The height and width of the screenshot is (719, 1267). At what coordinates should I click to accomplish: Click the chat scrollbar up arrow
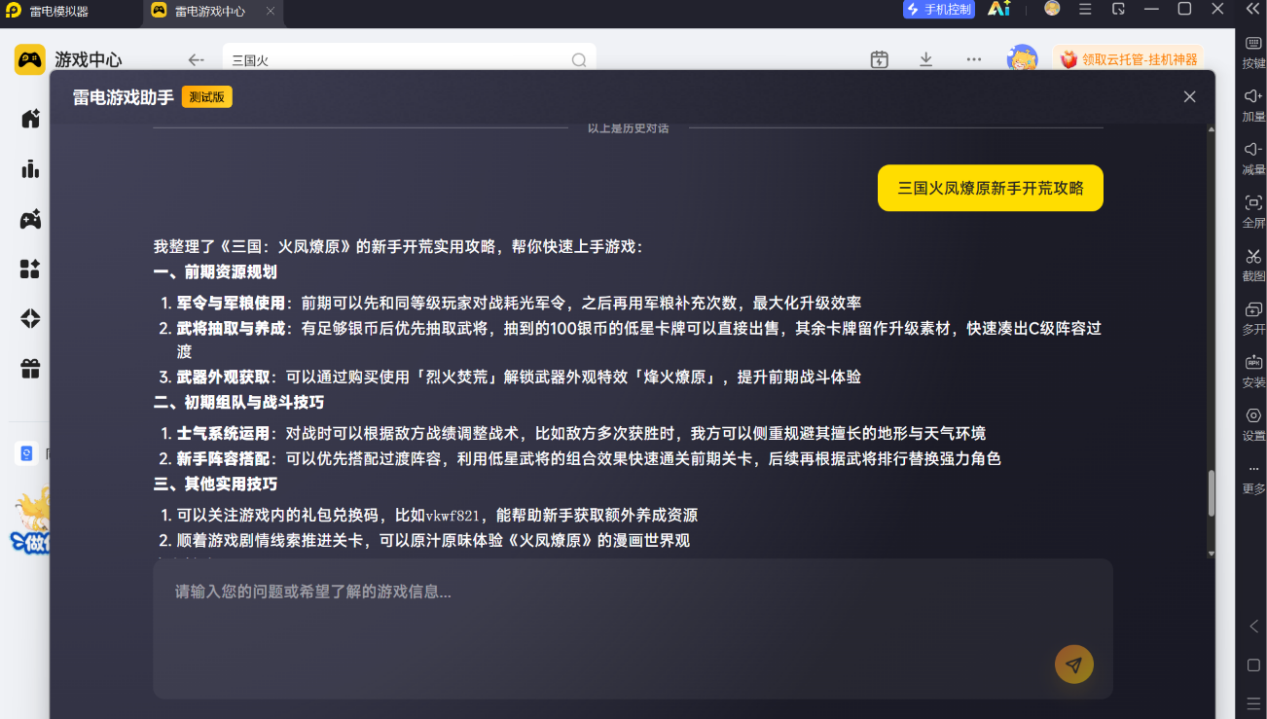[1211, 130]
